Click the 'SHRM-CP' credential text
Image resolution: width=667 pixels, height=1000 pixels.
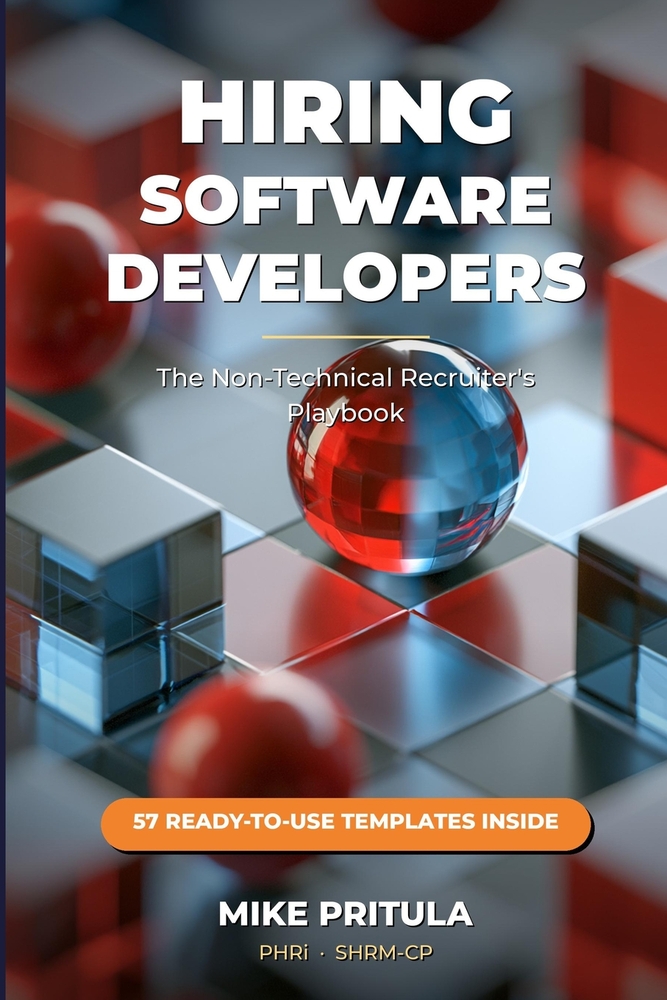point(384,953)
